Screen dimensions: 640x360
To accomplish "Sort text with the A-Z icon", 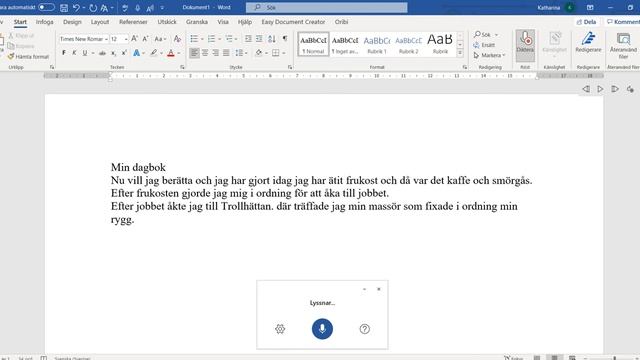I will pyautogui.click(x=272, y=39).
